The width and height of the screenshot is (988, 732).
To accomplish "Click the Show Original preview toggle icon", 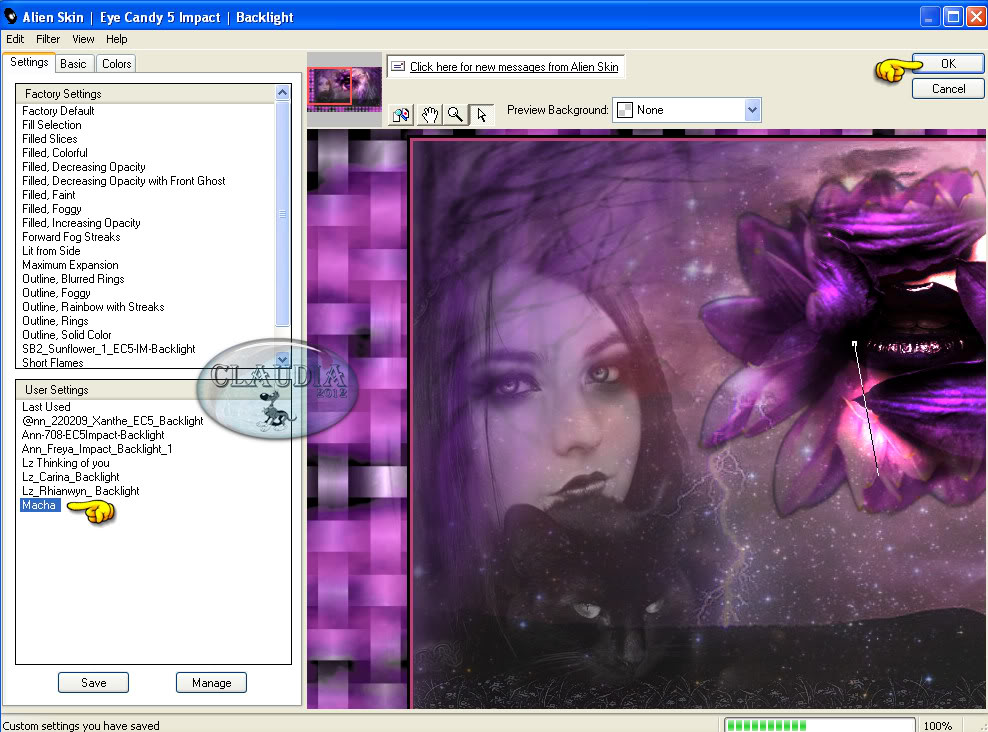I will [401, 114].
